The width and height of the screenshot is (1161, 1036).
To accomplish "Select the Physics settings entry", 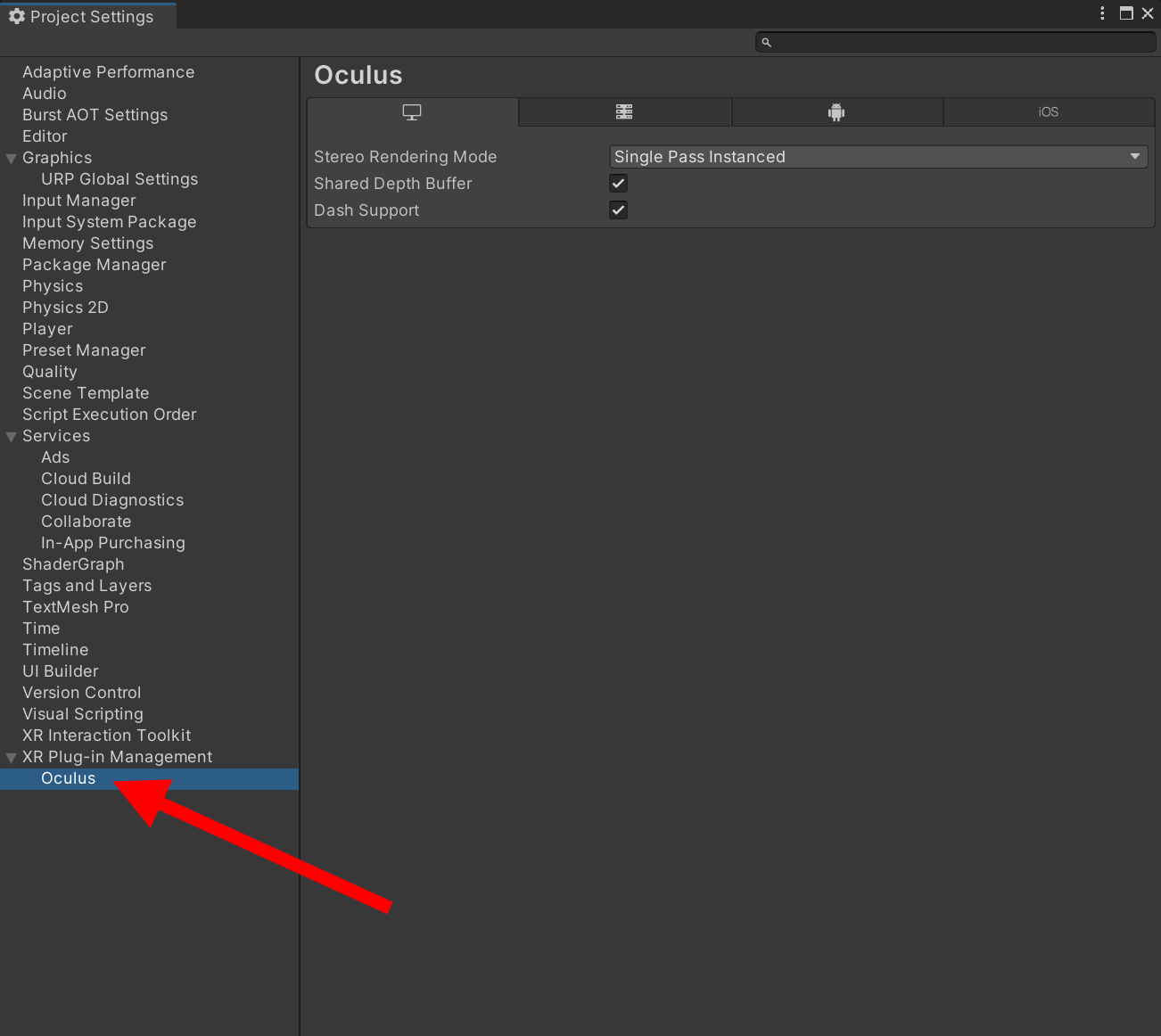I will tap(53, 286).
